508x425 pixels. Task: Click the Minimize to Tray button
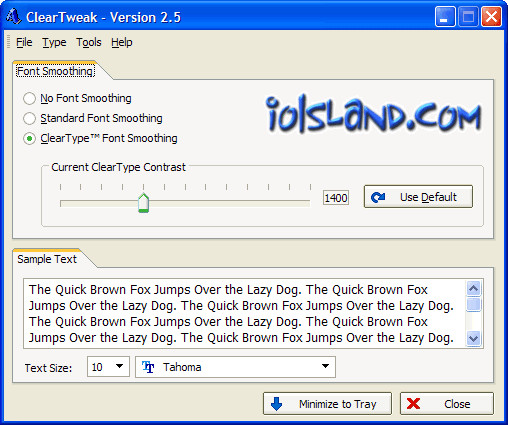[x=327, y=404]
